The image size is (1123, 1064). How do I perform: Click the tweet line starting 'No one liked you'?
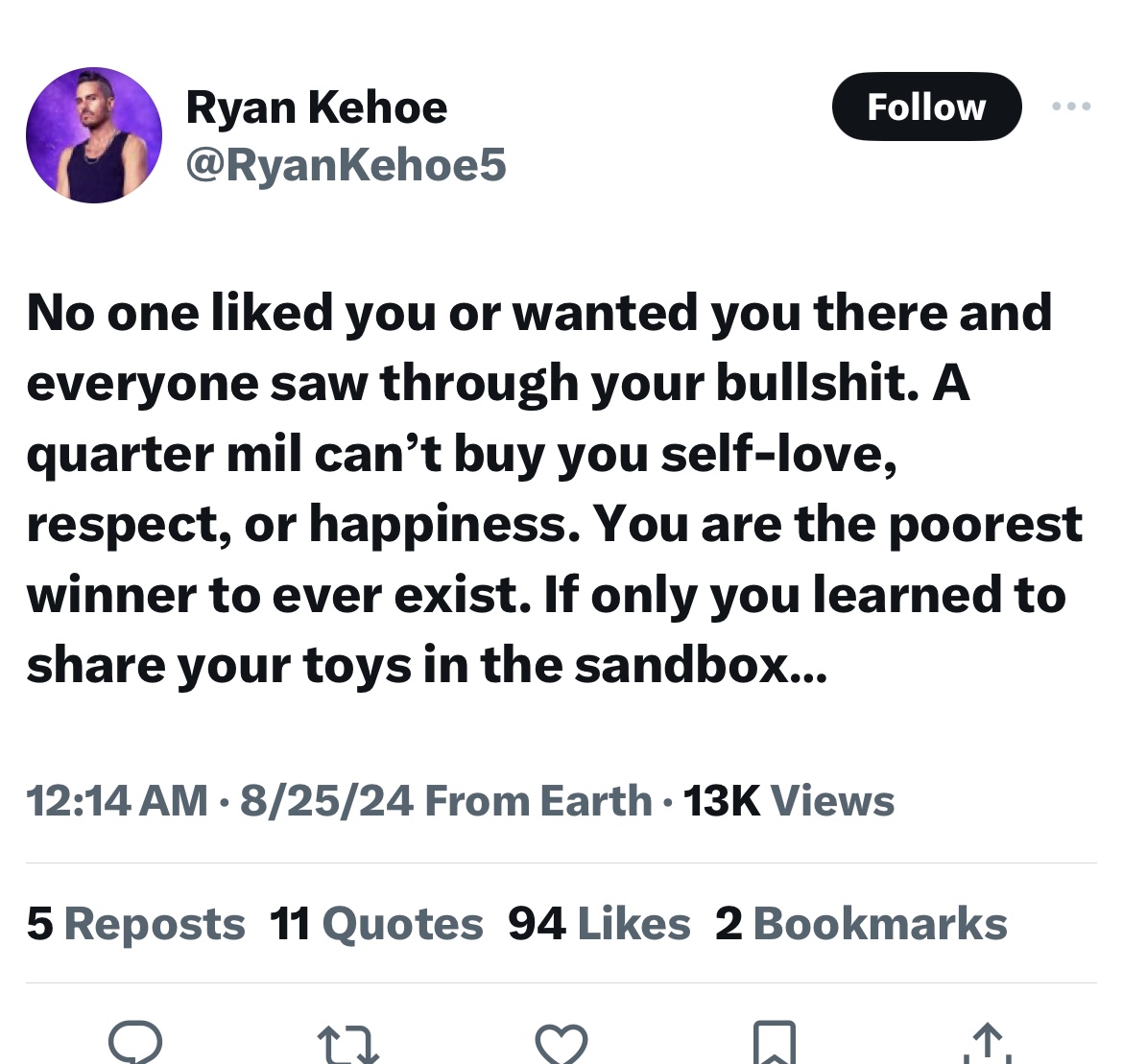point(539,314)
